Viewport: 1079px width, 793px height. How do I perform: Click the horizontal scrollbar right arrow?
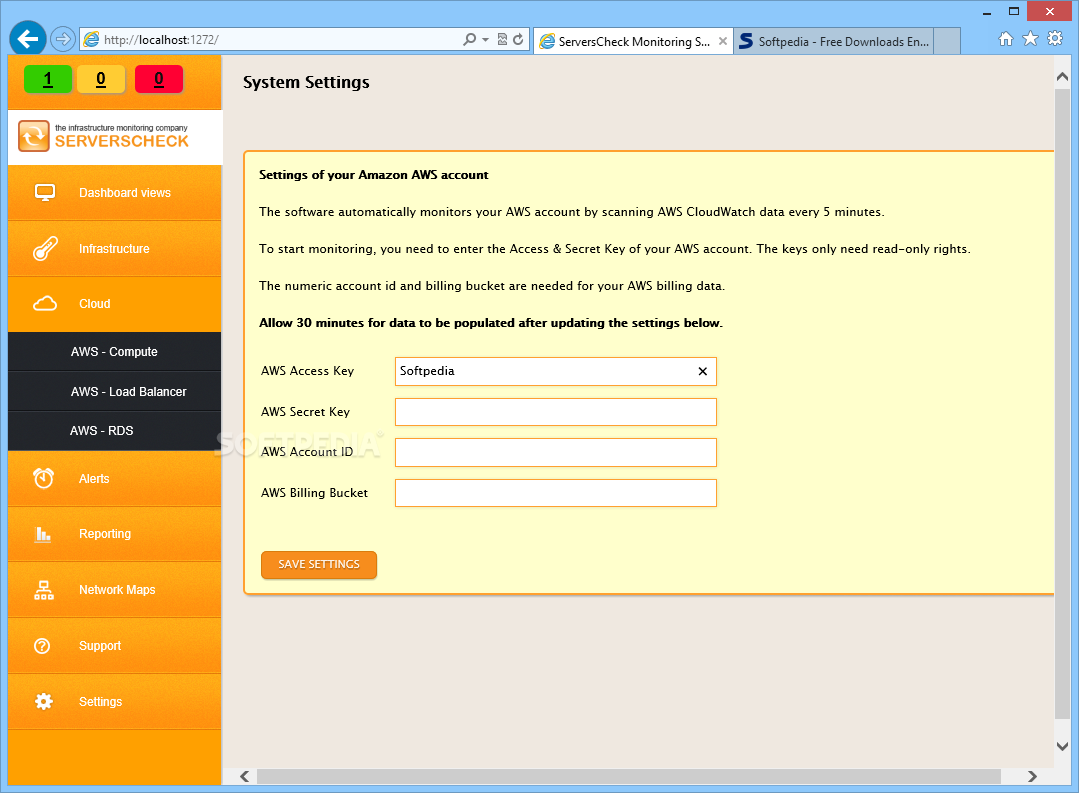coord(1032,776)
